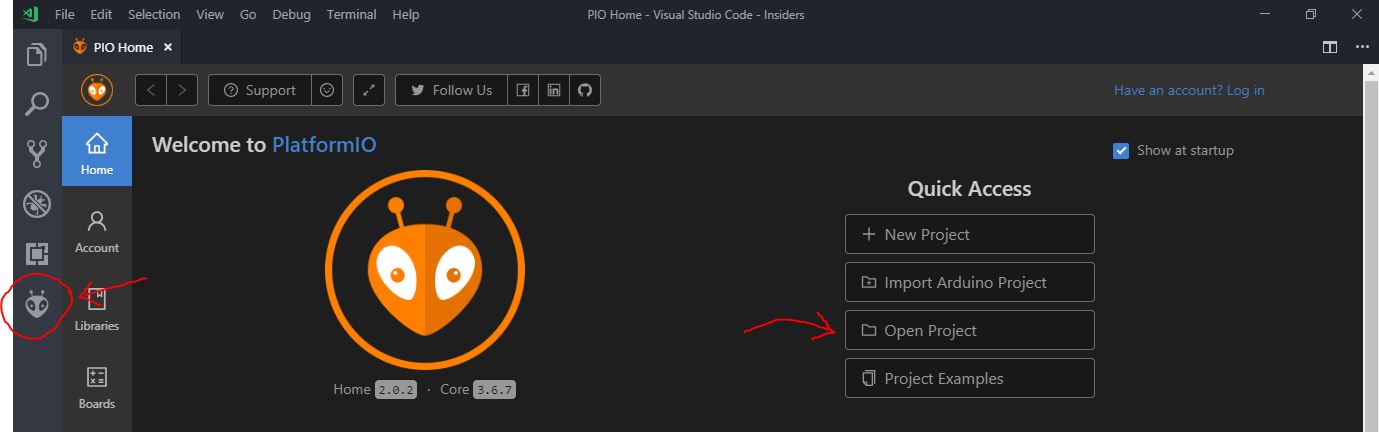The height and width of the screenshot is (432, 1379).
Task: Click the PlatformIO logo in PIO toolbar
Action: coord(97,90)
